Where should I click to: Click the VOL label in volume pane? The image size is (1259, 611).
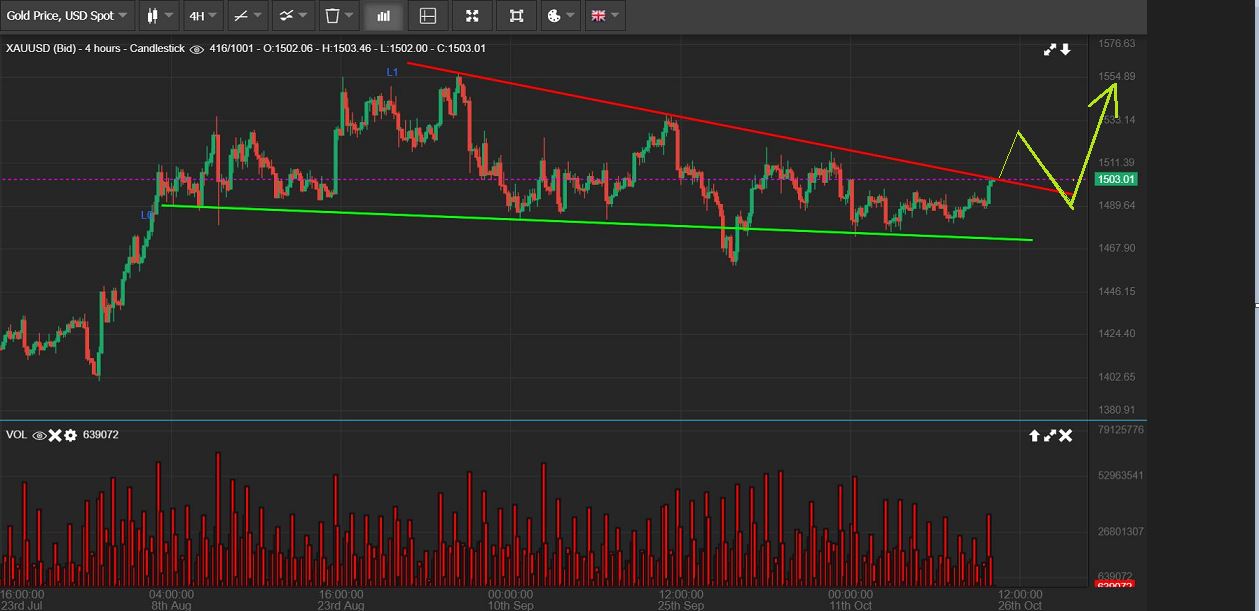pyautogui.click(x=17, y=435)
